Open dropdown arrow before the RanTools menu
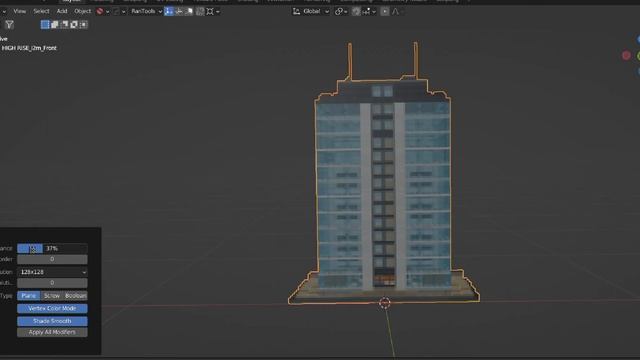Screen dimensions: 640x360 point(124,12)
